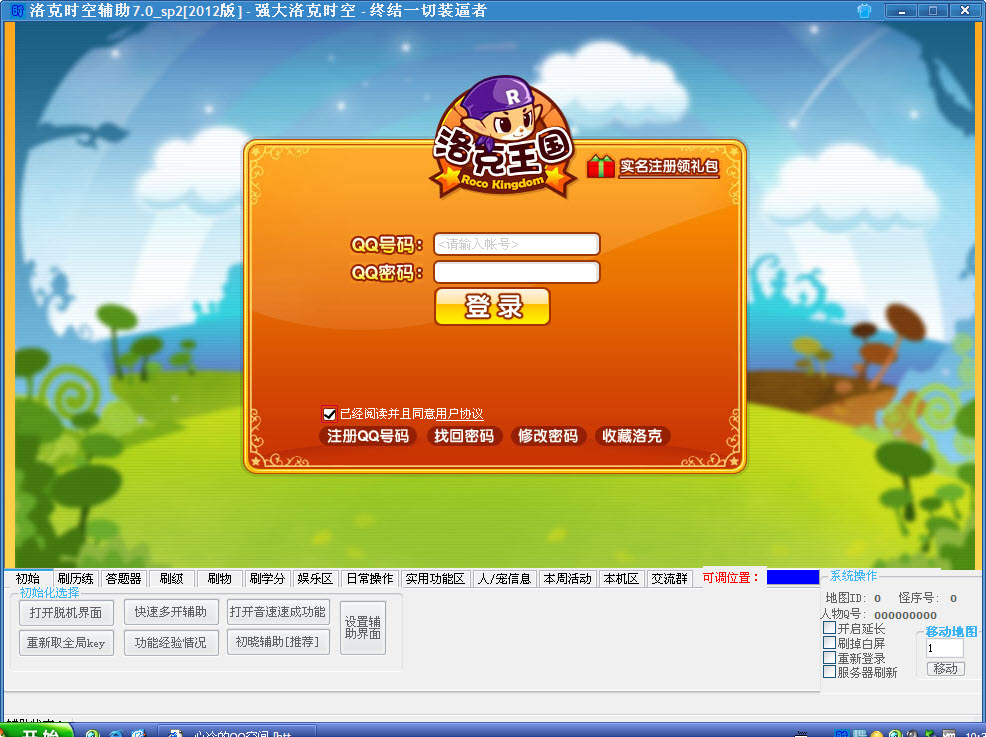
Task: Open the 实用功能区 tab
Action: (x=435, y=579)
